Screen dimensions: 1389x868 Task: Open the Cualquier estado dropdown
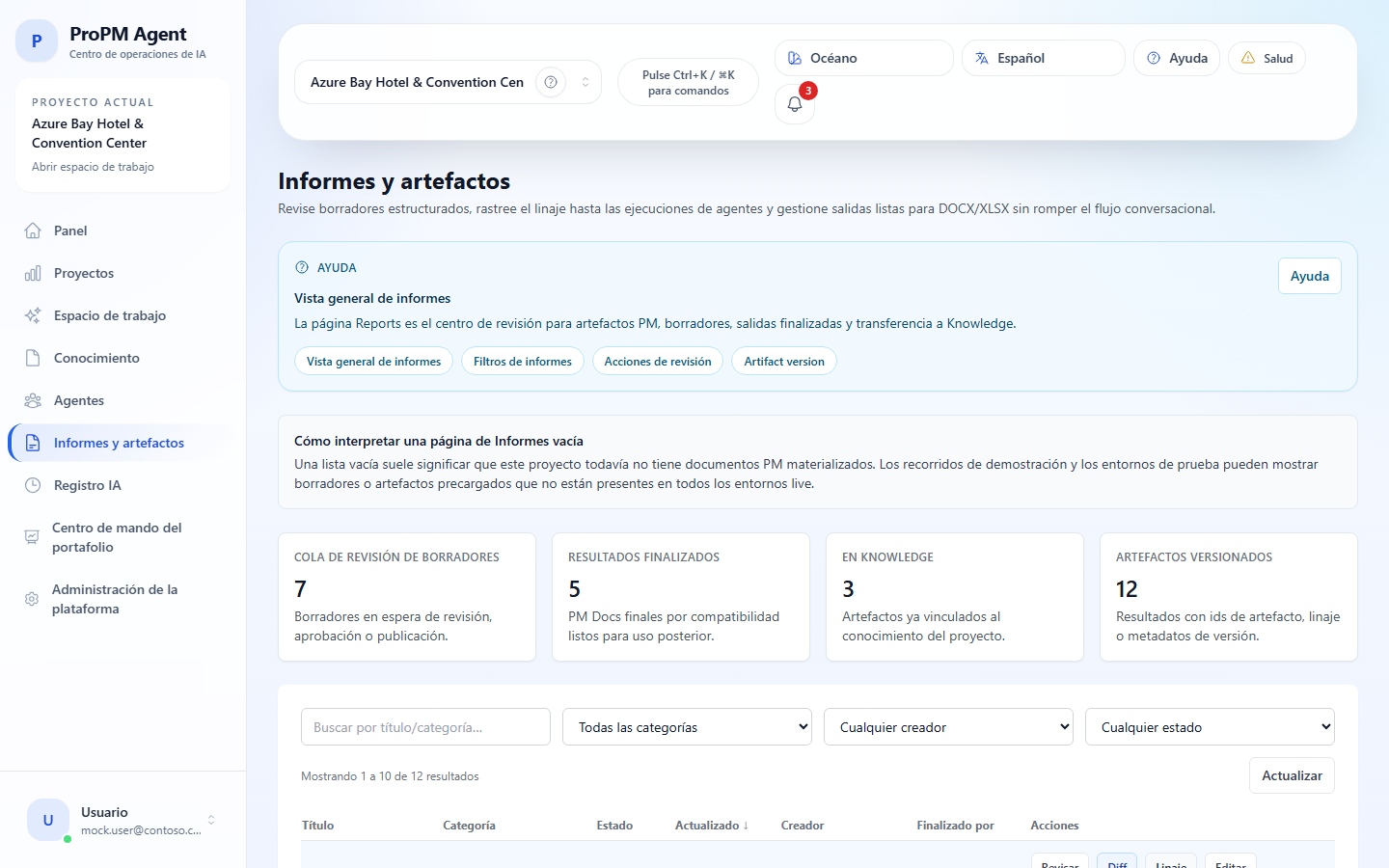tap(1210, 727)
